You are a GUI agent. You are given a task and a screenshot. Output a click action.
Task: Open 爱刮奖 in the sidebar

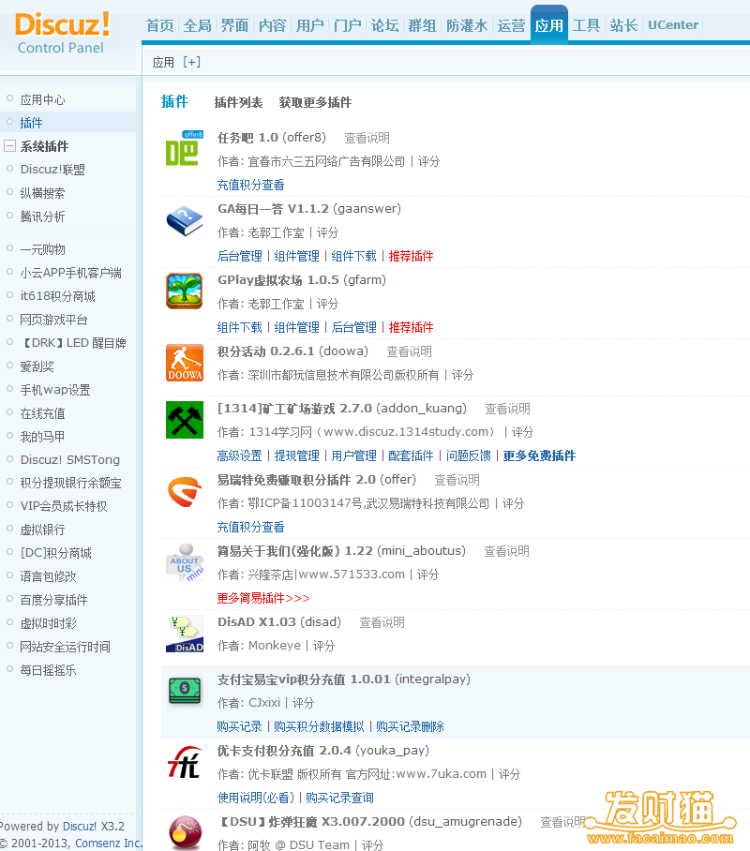pos(37,366)
